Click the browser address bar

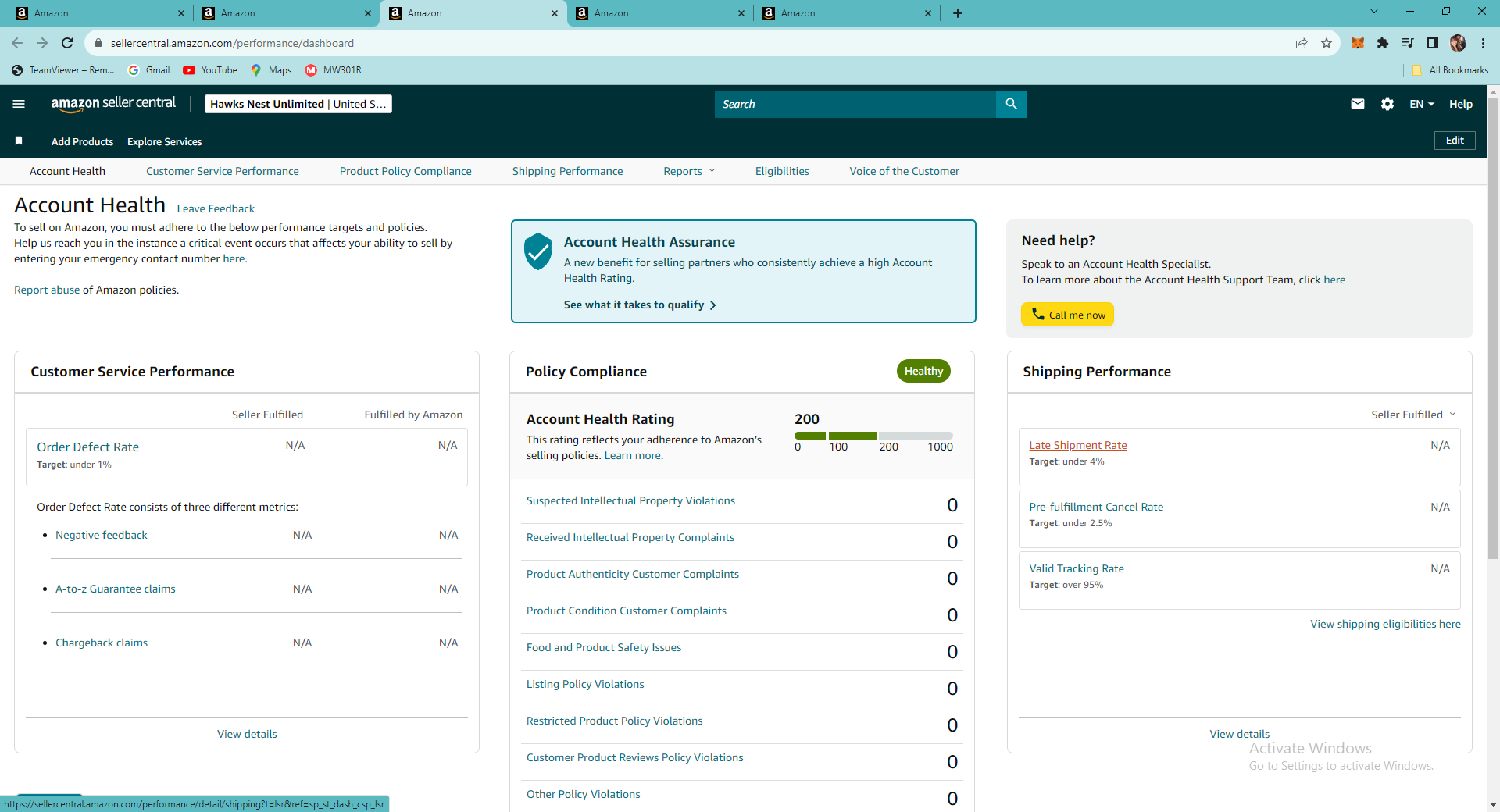point(687,43)
